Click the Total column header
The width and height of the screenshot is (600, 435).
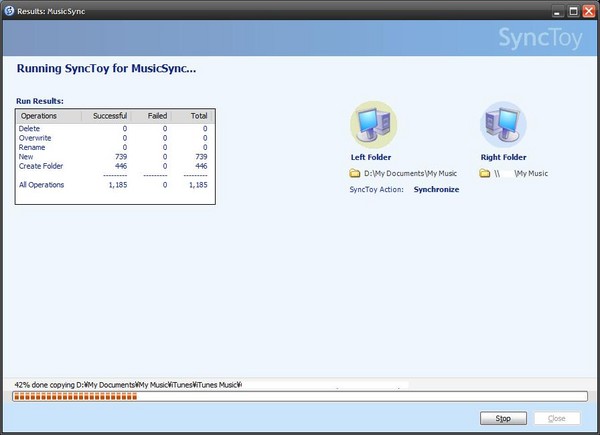click(192, 116)
